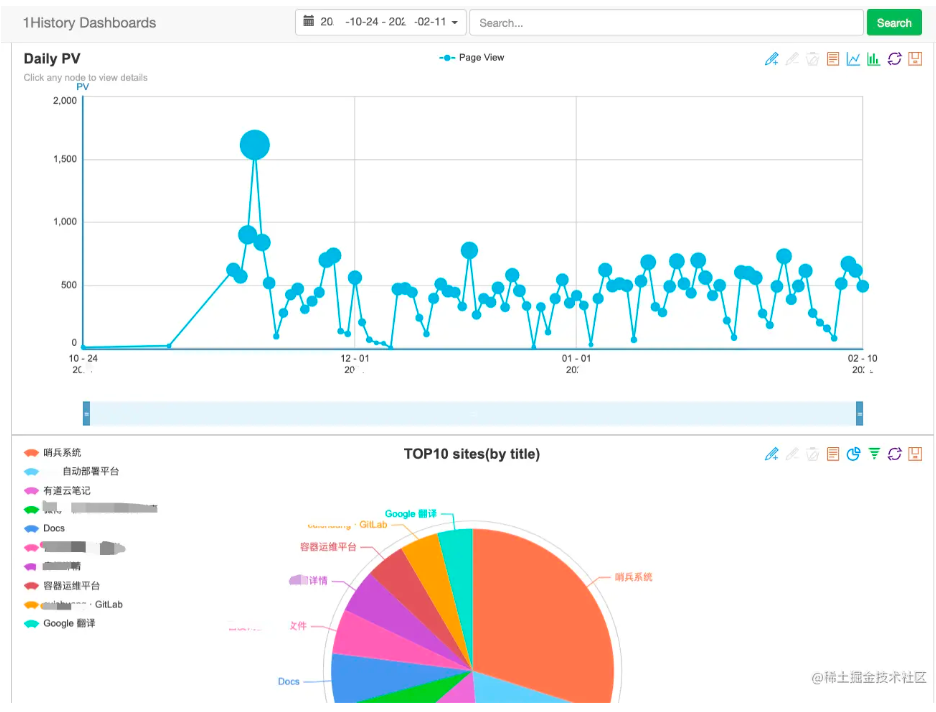The width and height of the screenshot is (936, 712).
Task: Click the Daily PV chart title
Action: point(52,58)
